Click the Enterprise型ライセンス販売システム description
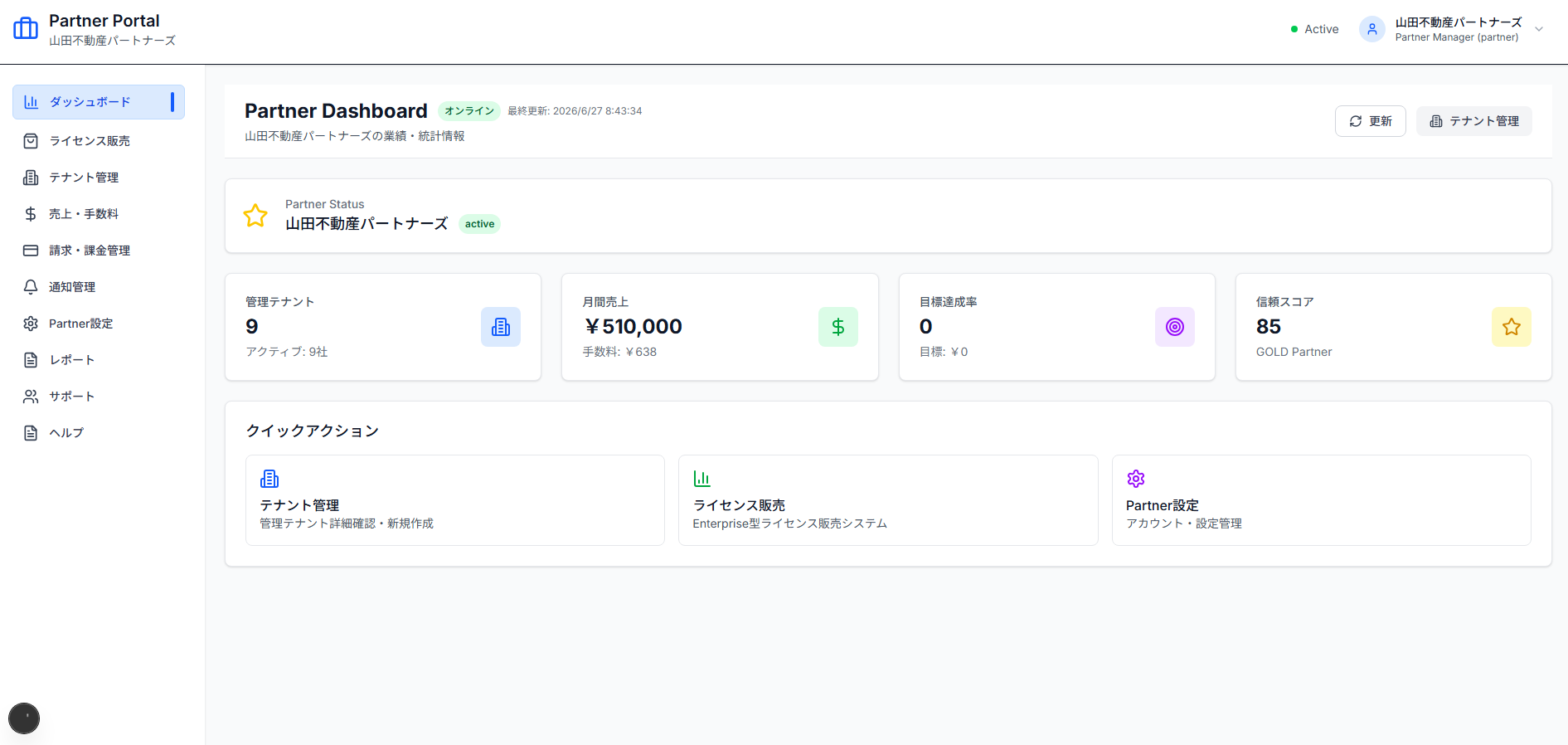Image resolution: width=1568 pixels, height=745 pixels. click(x=790, y=523)
